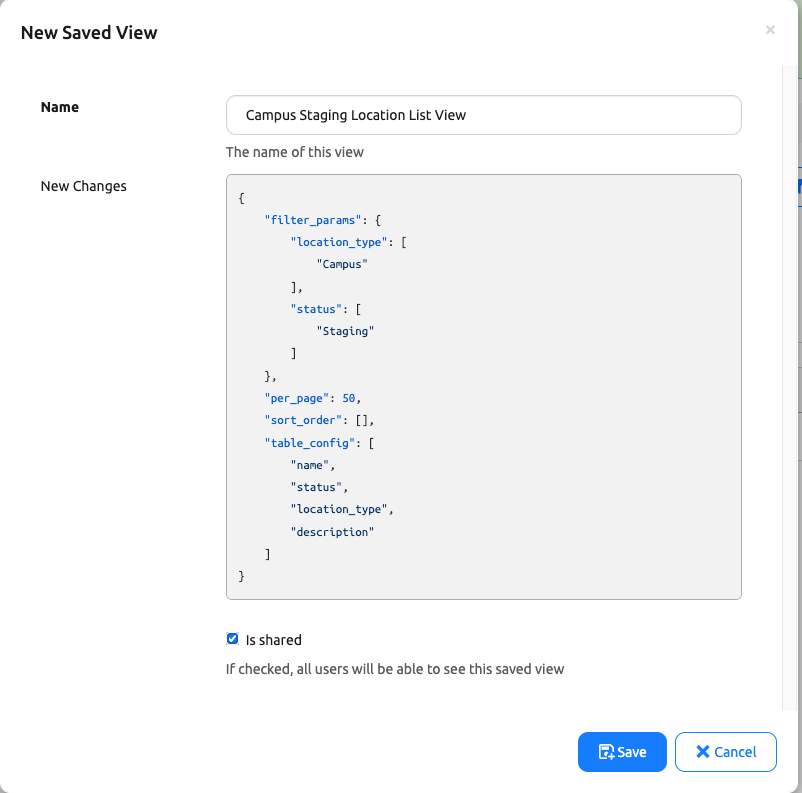Click the "table_config" key in the JSON
The image size is (802, 793).
tap(305, 442)
